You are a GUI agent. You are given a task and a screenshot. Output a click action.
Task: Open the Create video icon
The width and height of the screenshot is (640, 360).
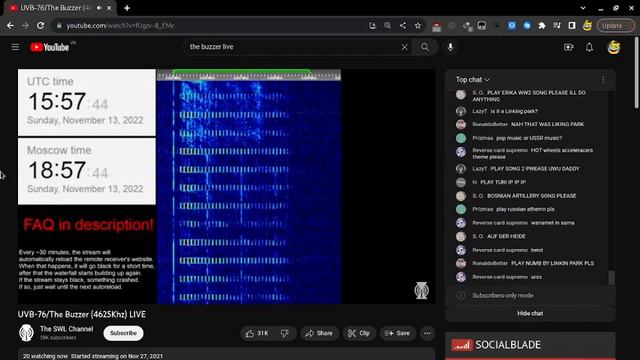click(569, 47)
